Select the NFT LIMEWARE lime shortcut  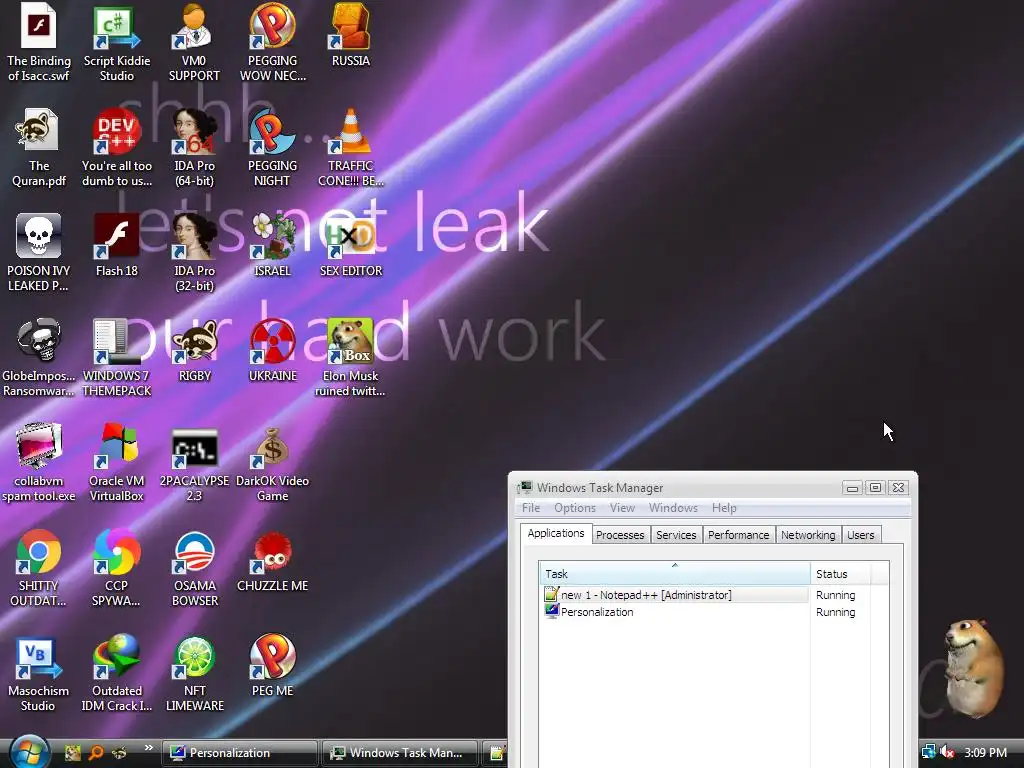pyautogui.click(x=194, y=673)
